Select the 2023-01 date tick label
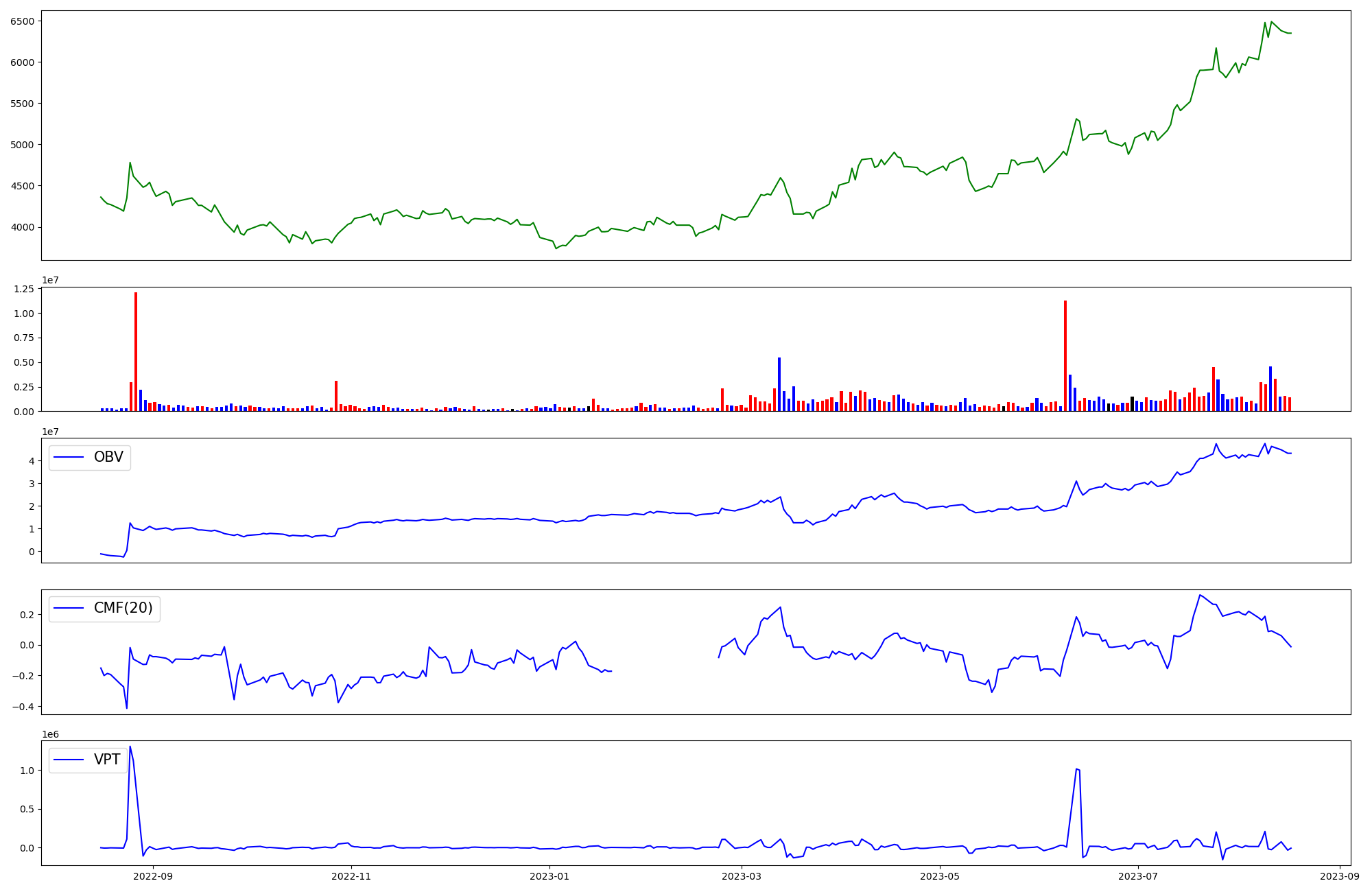 click(x=549, y=876)
